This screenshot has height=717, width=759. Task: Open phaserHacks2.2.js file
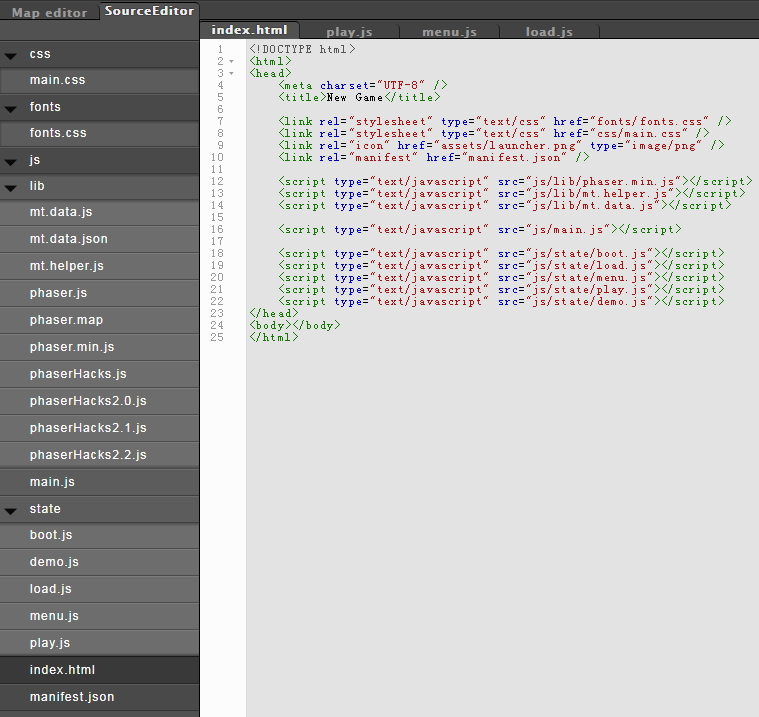[x=99, y=455]
